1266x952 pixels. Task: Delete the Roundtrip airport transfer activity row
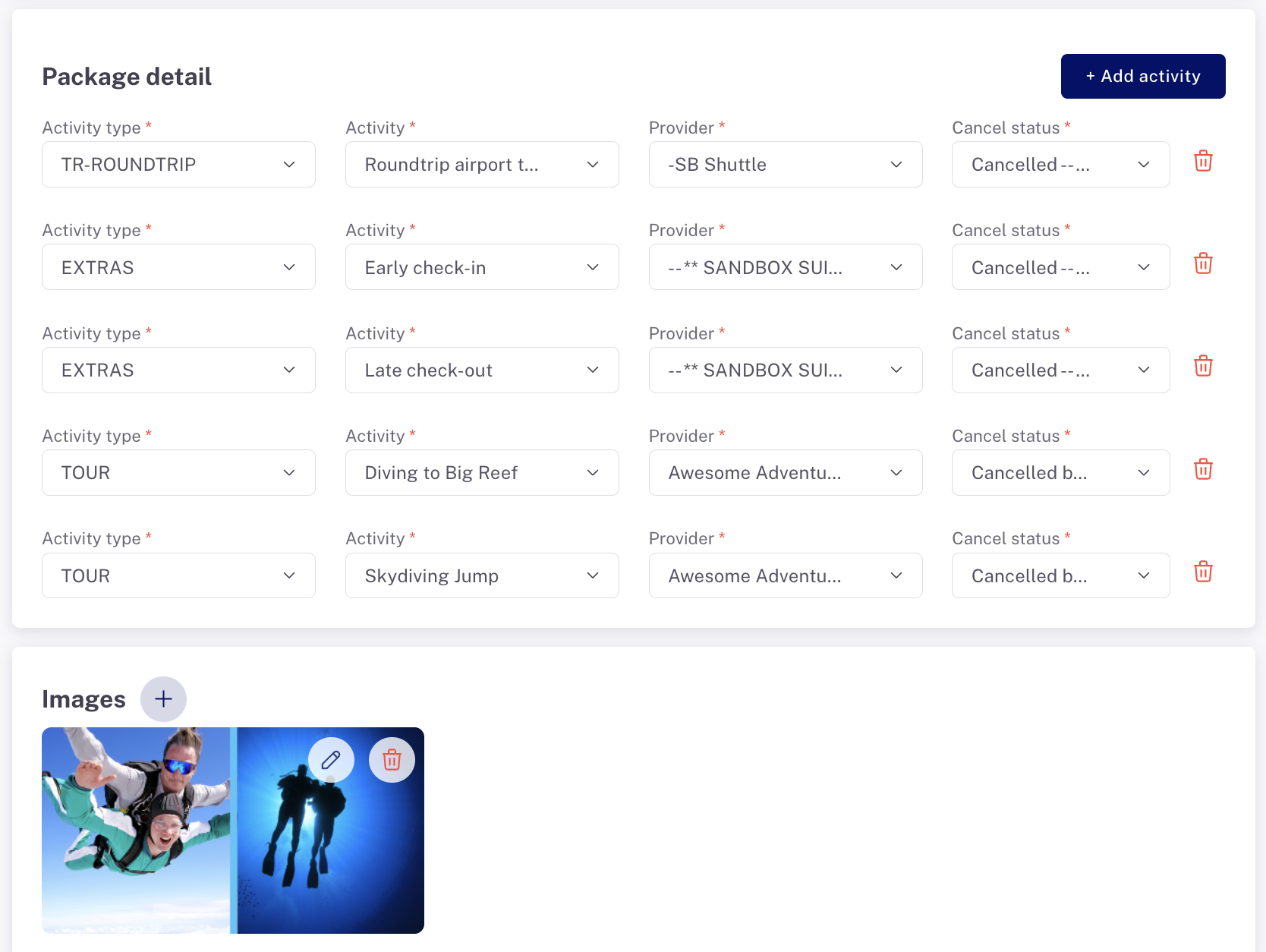1203,161
